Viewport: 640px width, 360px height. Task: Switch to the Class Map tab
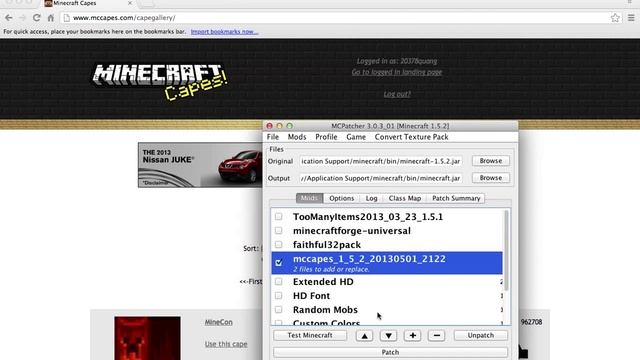coord(404,198)
